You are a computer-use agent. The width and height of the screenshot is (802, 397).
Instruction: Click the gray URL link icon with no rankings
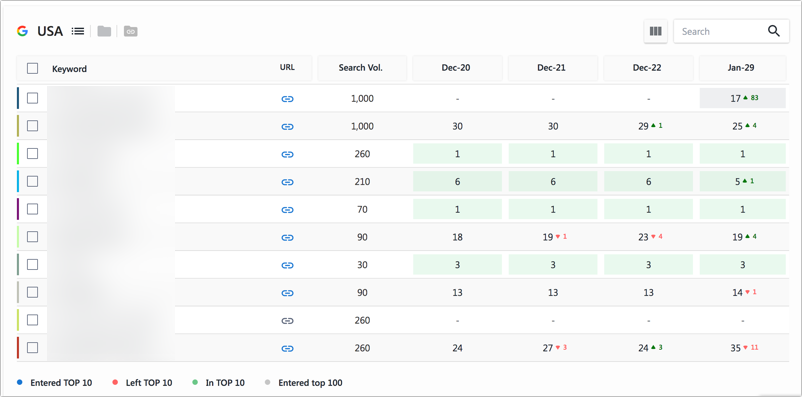click(287, 320)
